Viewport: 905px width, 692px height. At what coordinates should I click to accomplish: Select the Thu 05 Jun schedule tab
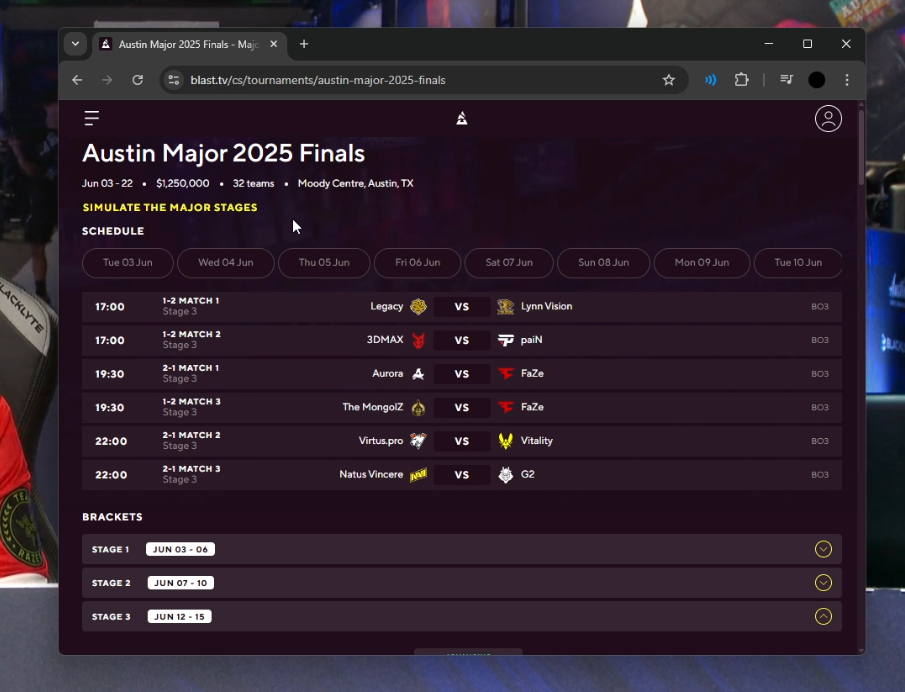click(x=324, y=263)
